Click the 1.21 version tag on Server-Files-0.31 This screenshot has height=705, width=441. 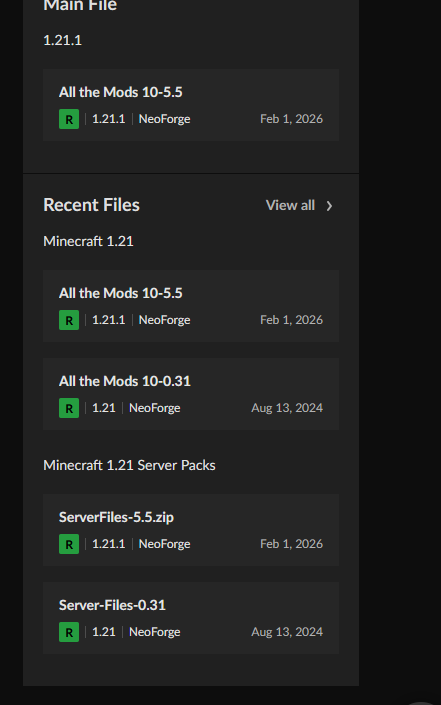pyautogui.click(x=104, y=632)
